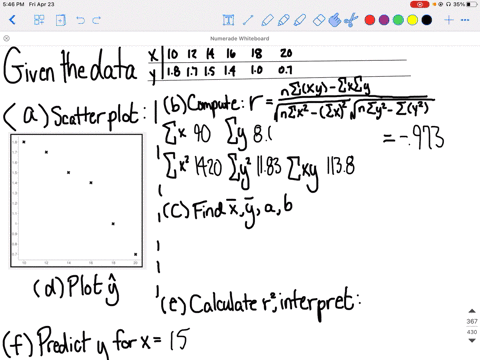Screen dimensions: 480x360
Task: Go to next page with down arrow
Action: coord(472,340)
